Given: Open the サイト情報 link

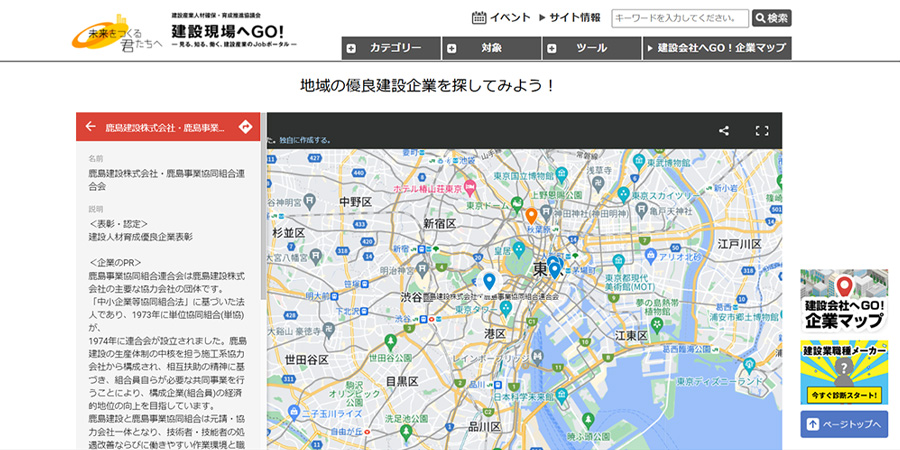Looking at the screenshot, I should click(x=569, y=18).
